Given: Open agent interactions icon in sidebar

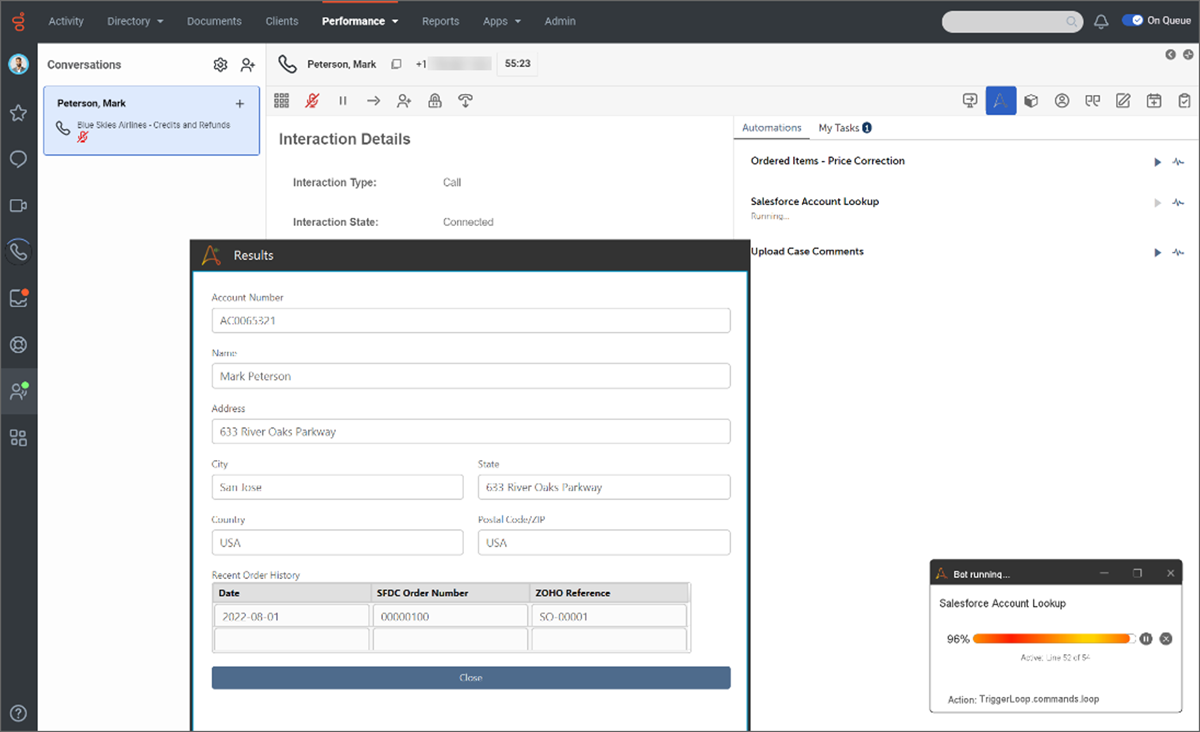Looking at the screenshot, I should click(x=18, y=391).
